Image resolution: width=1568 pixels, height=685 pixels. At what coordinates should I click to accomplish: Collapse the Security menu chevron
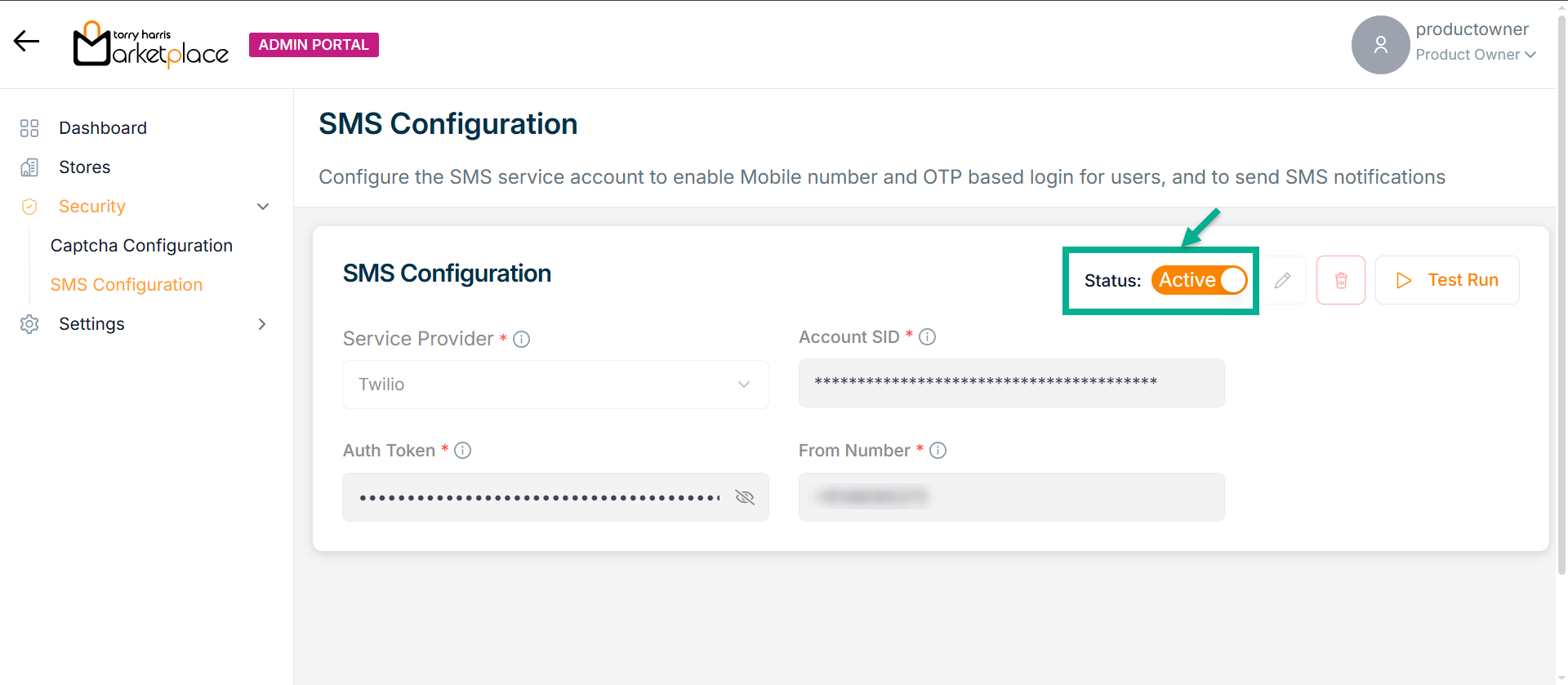point(263,207)
